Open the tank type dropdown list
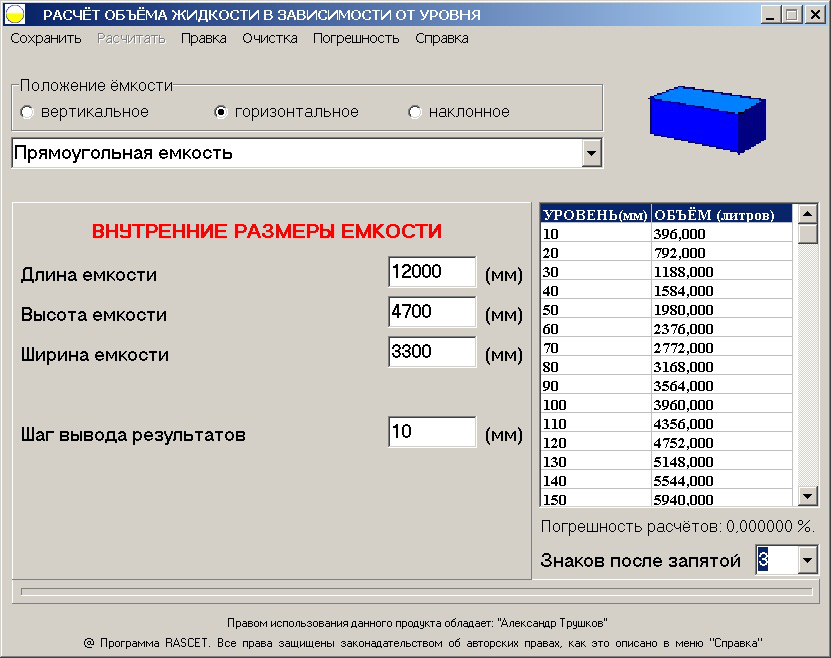831x658 pixels. pyautogui.click(x=593, y=154)
